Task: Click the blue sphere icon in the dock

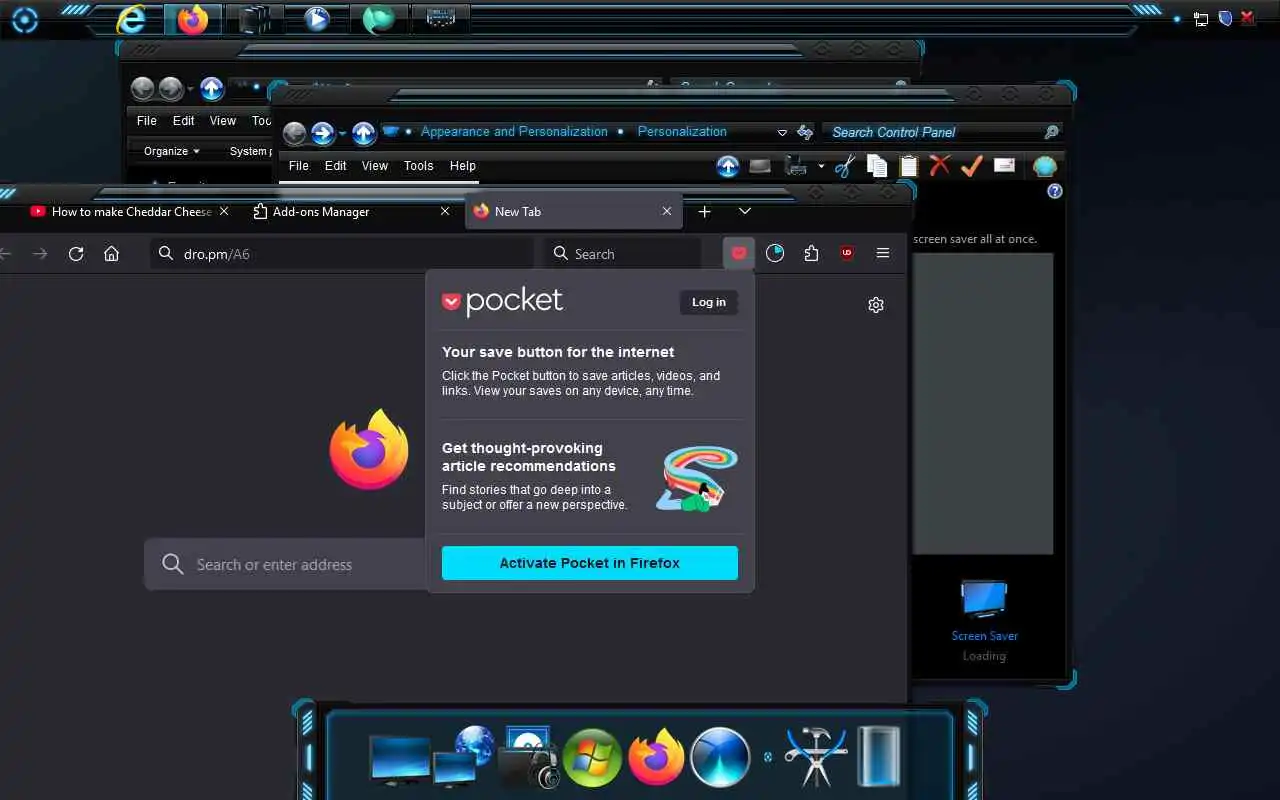Action: (720, 757)
